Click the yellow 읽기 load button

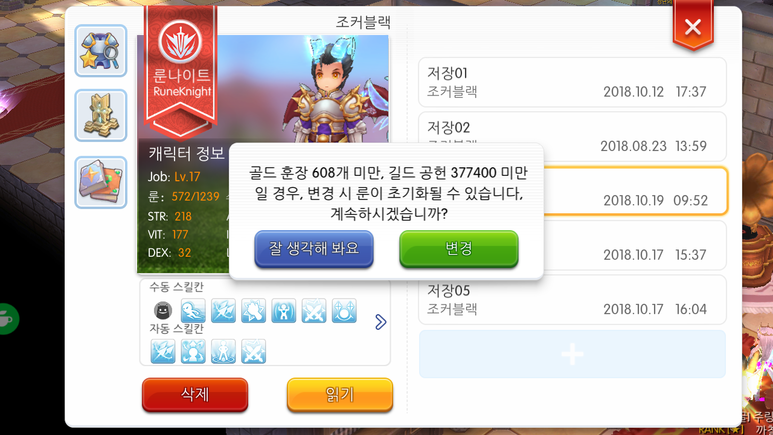340,395
